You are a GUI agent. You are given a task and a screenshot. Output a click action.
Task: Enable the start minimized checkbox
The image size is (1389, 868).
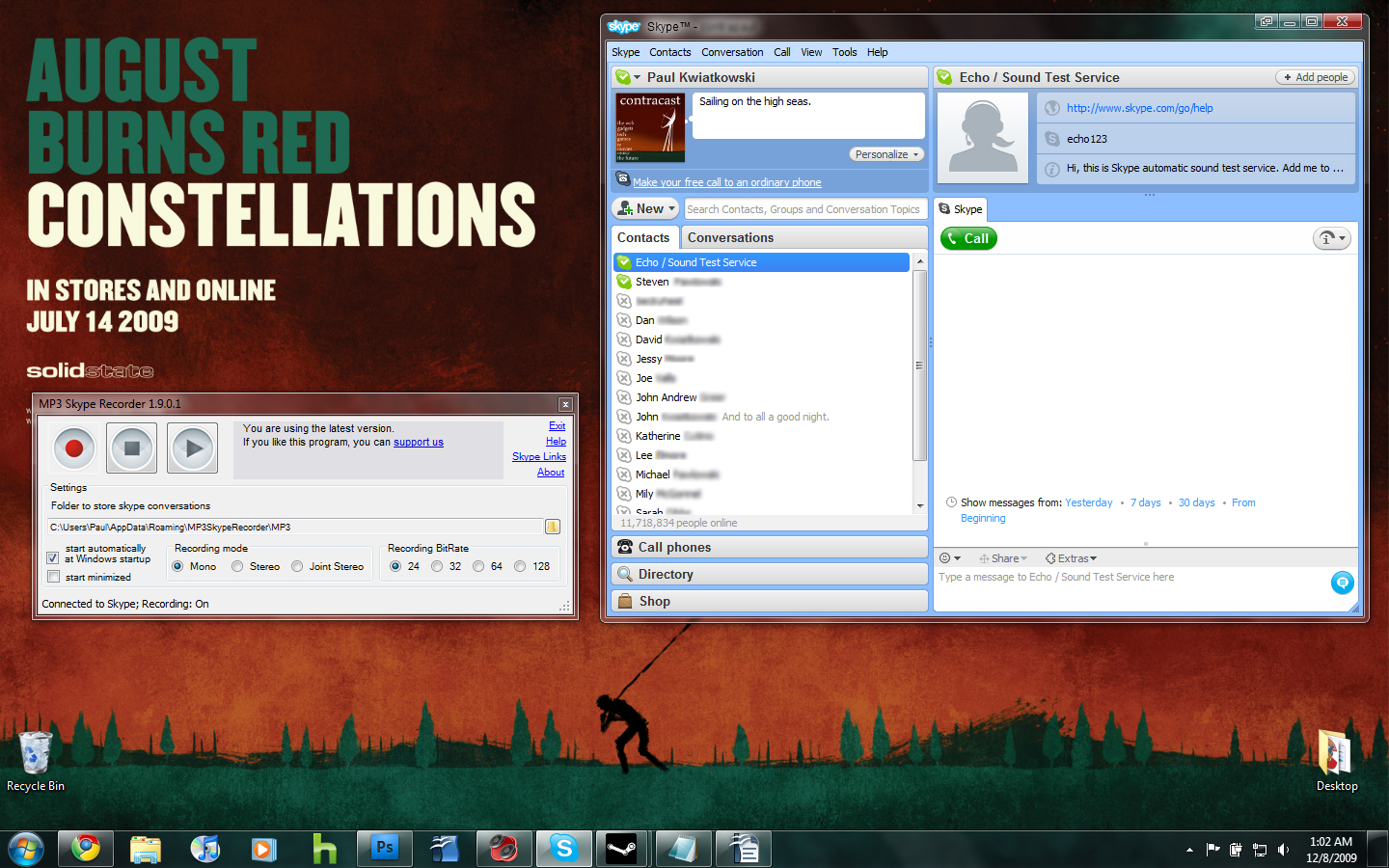pyautogui.click(x=53, y=577)
